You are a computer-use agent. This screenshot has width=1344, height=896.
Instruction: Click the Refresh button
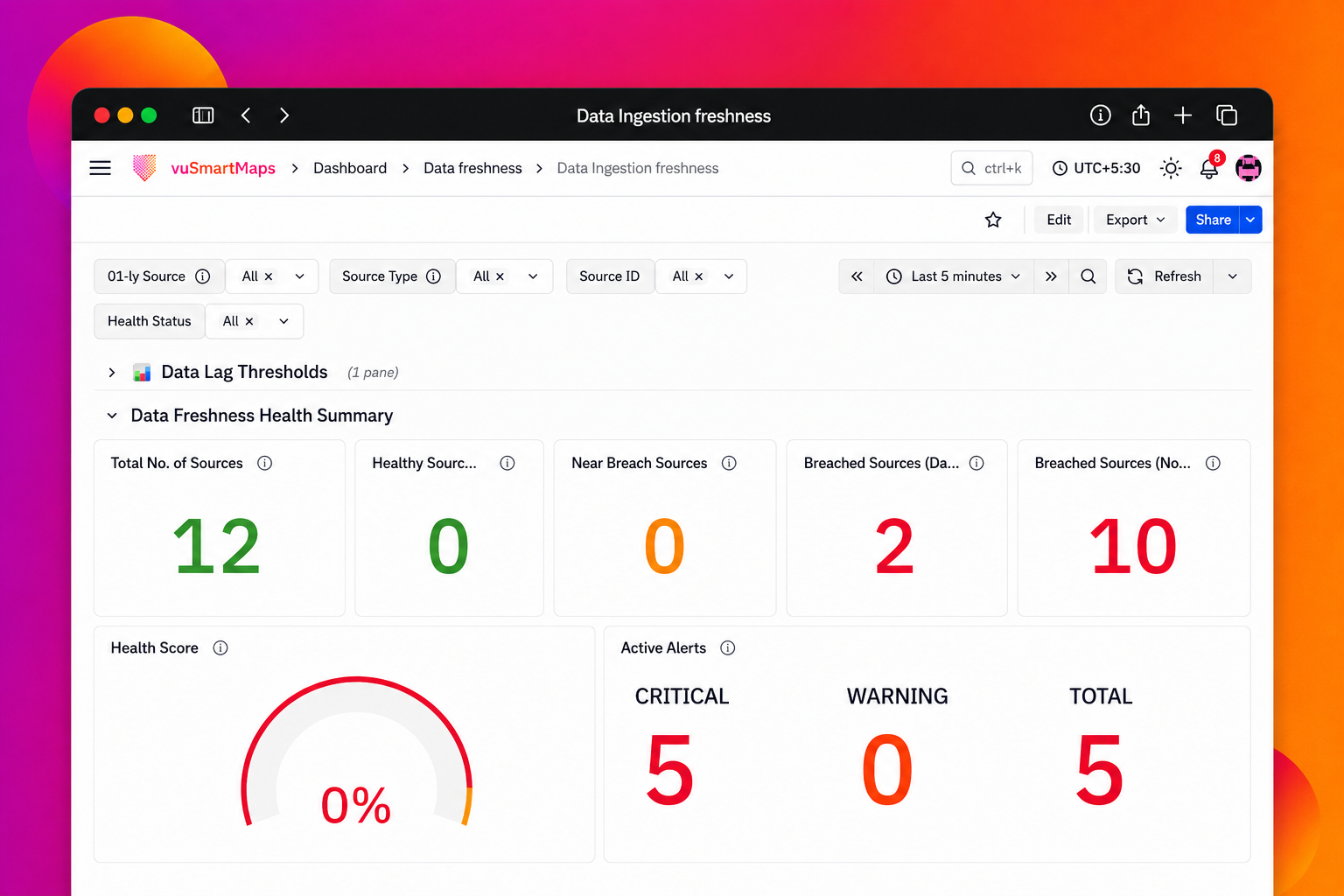(1165, 276)
